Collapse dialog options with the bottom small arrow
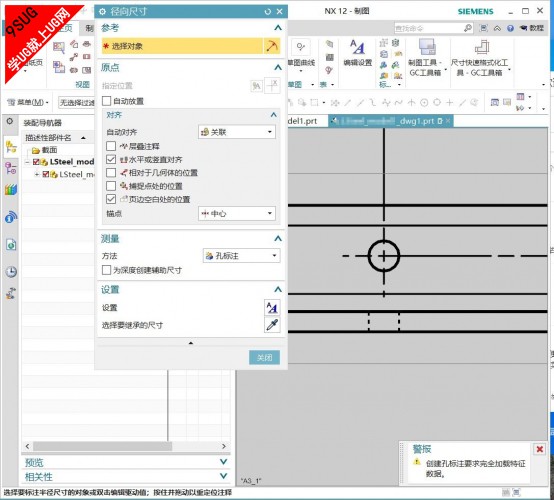554x500 pixels. (x=191, y=343)
